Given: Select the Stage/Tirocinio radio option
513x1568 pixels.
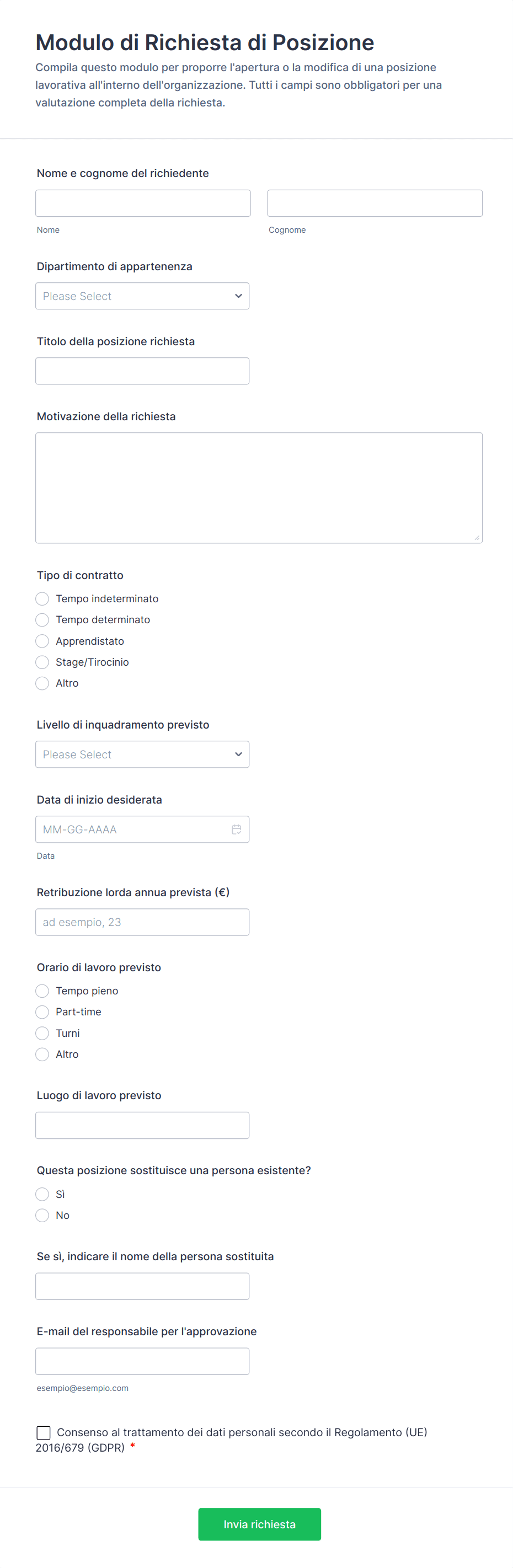Looking at the screenshot, I should (42, 662).
